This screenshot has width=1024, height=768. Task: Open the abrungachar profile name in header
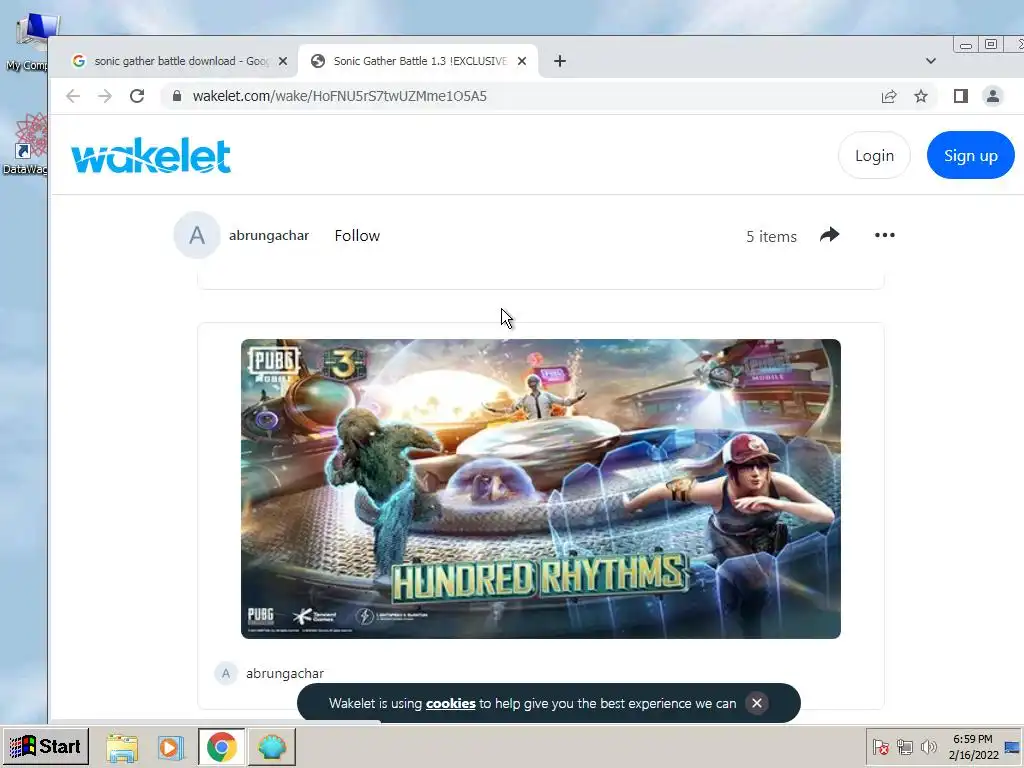click(x=269, y=236)
